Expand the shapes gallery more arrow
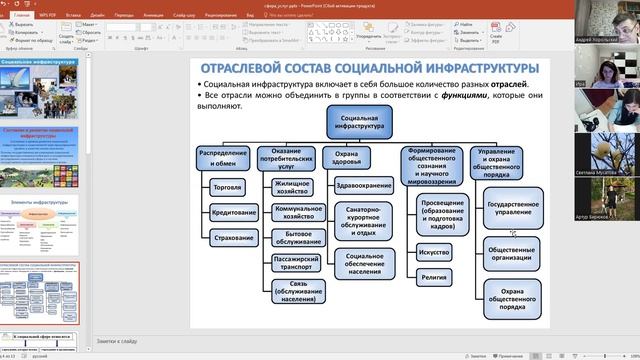The image size is (640, 360). [352, 40]
